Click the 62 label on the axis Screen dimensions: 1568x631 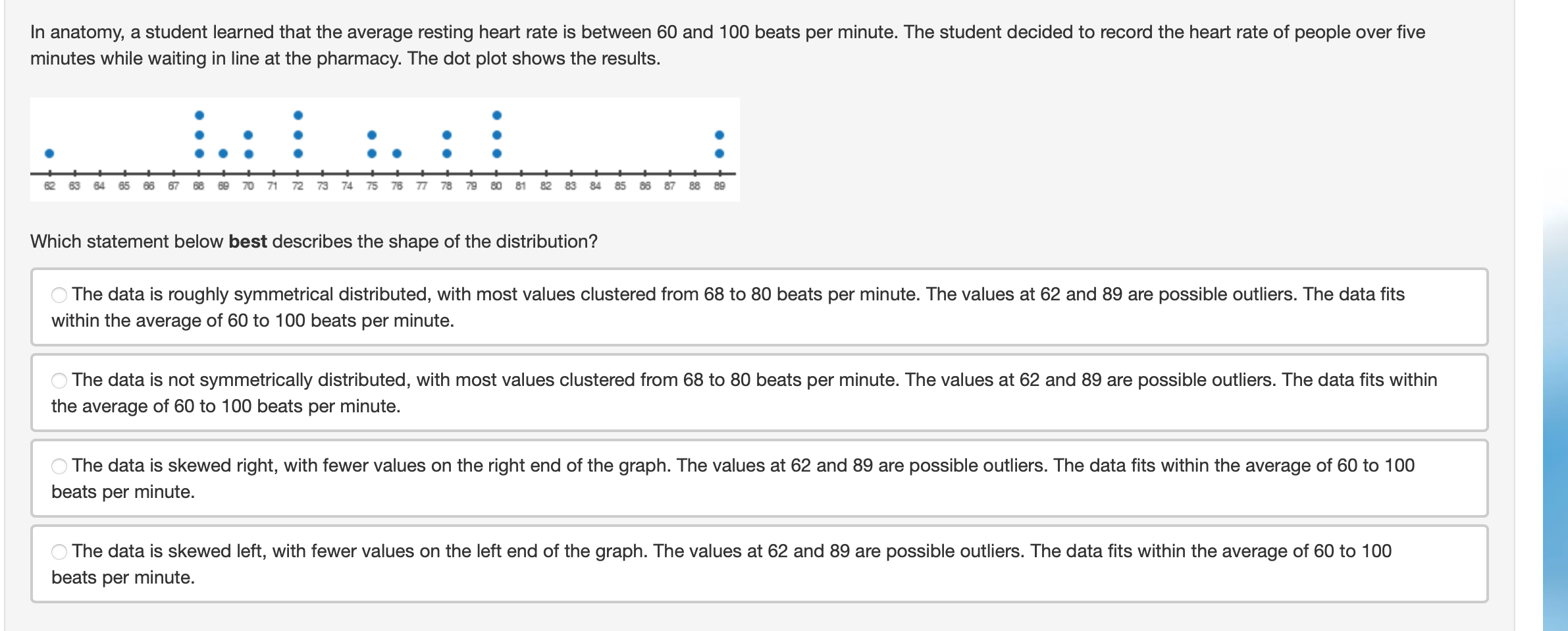pyautogui.click(x=49, y=186)
